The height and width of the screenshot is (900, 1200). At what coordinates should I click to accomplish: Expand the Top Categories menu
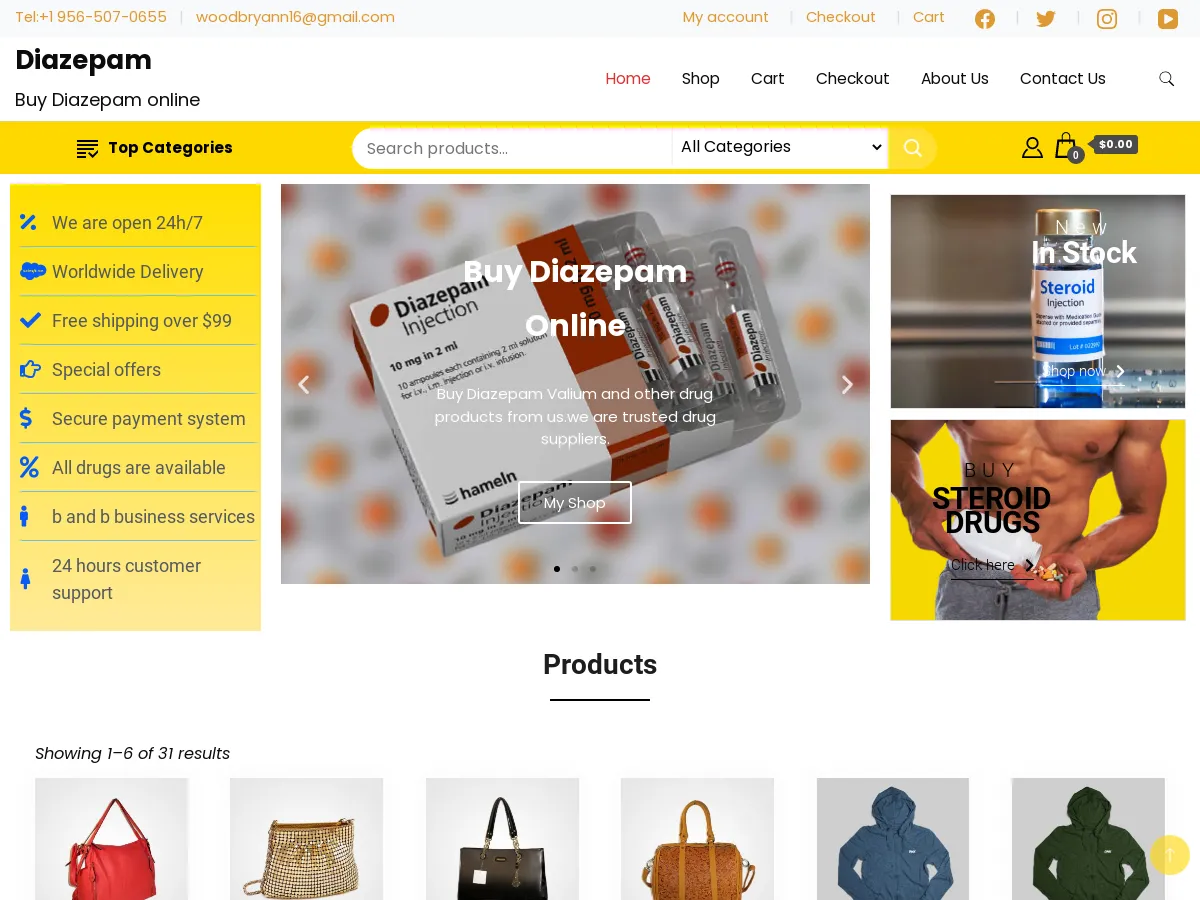(154, 148)
